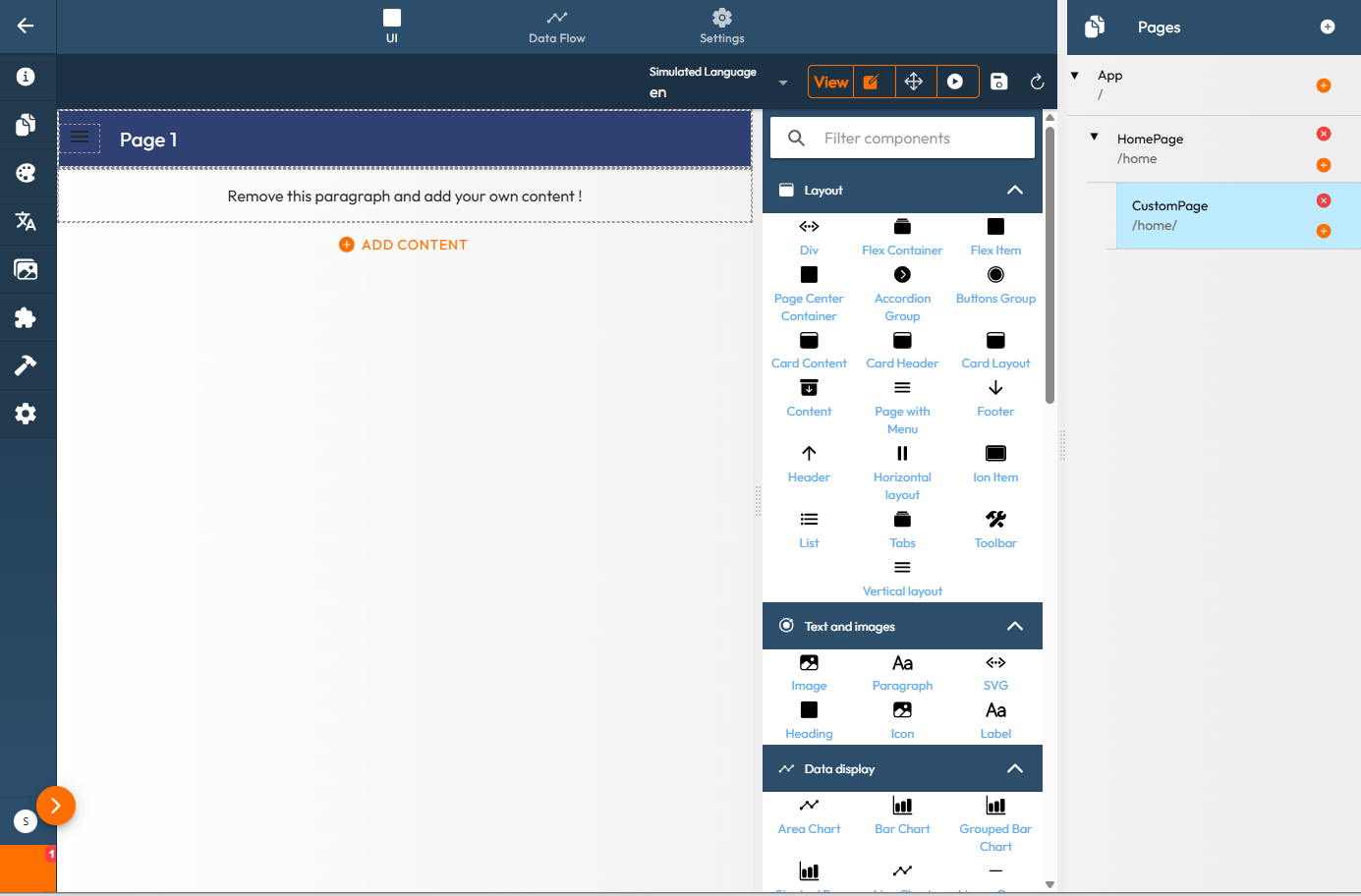Image resolution: width=1361 pixels, height=896 pixels.
Task: Open the translations sidebar icon
Action: click(x=26, y=221)
